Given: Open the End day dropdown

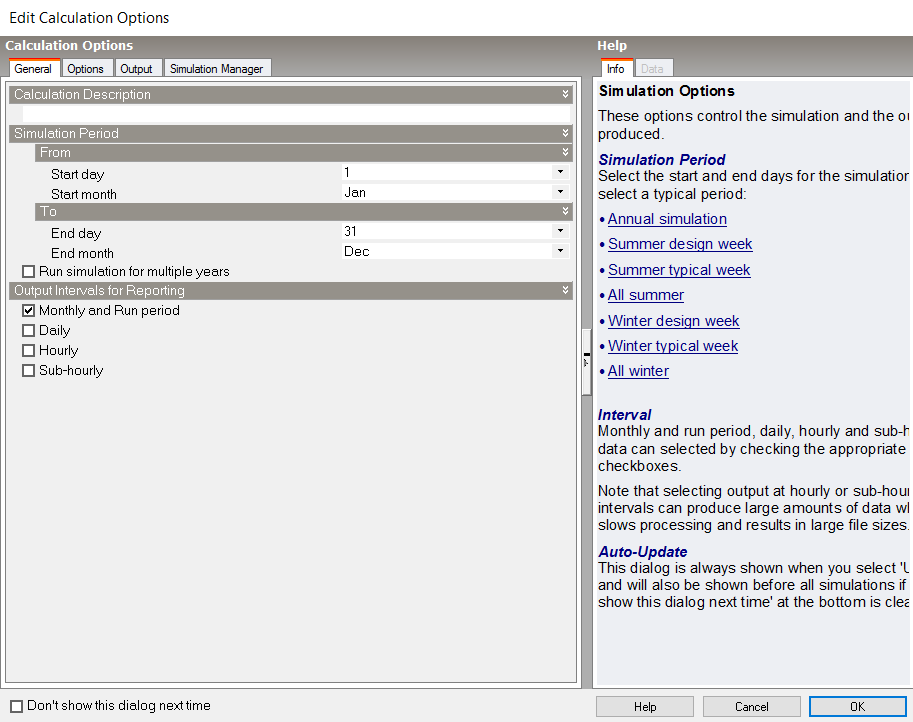Looking at the screenshot, I should click(x=560, y=231).
